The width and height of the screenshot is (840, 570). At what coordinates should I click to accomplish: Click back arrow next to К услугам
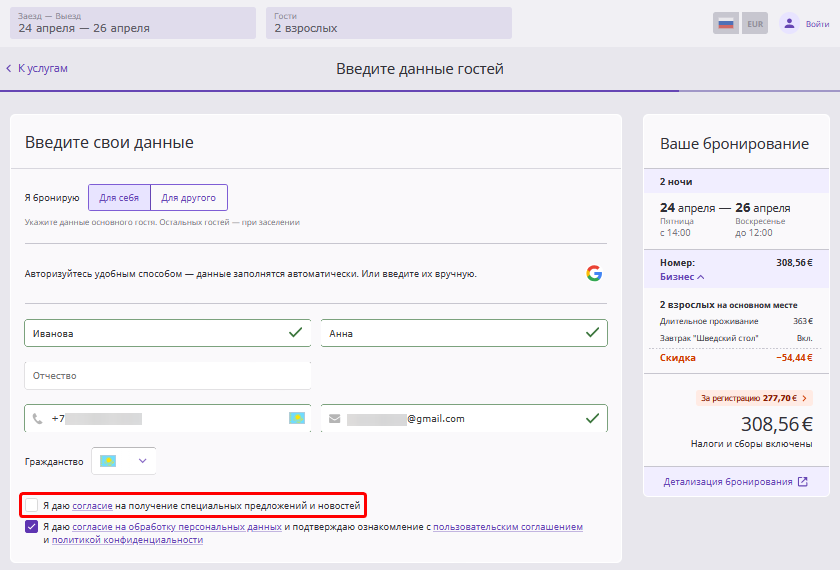(x=9, y=68)
